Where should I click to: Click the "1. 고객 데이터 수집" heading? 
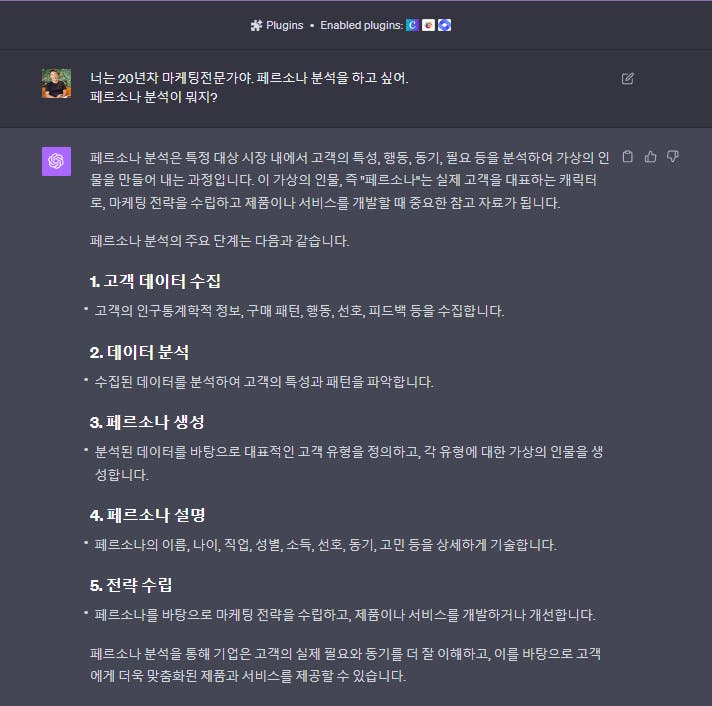pyautogui.click(x=155, y=281)
